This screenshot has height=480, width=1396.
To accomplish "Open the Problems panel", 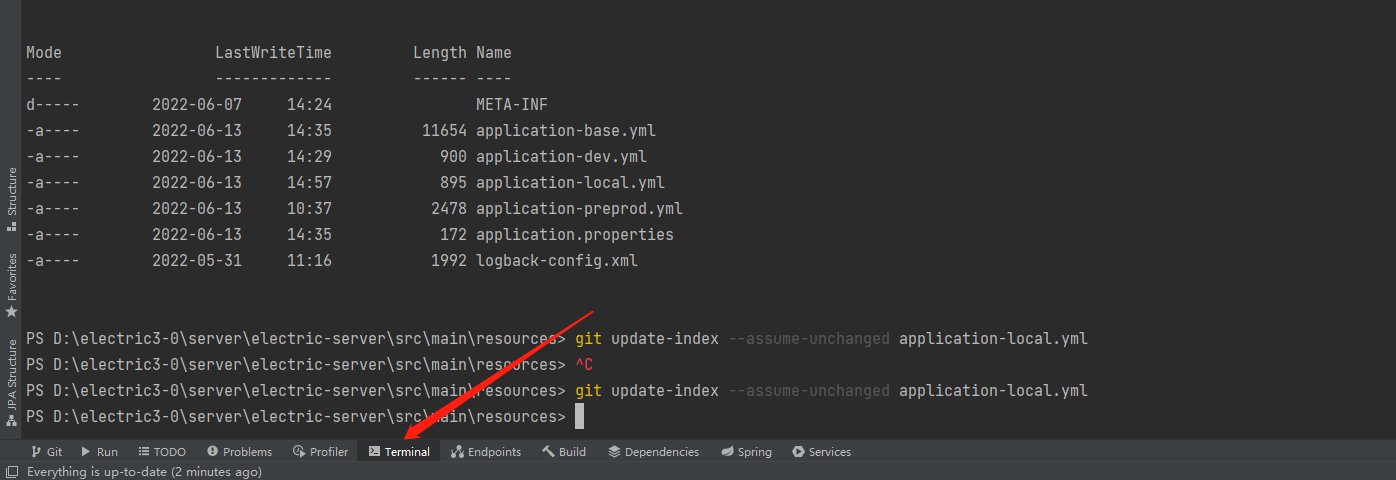I will (239, 452).
